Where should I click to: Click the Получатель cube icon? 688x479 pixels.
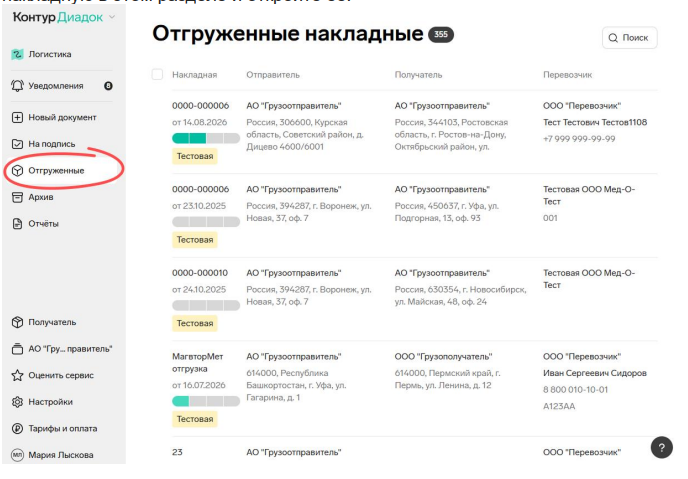(17, 322)
